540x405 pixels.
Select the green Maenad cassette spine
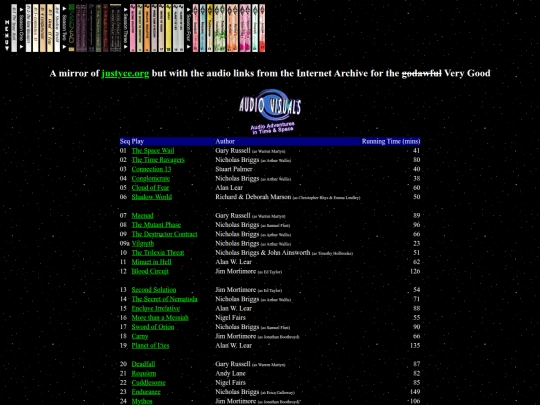71,28
